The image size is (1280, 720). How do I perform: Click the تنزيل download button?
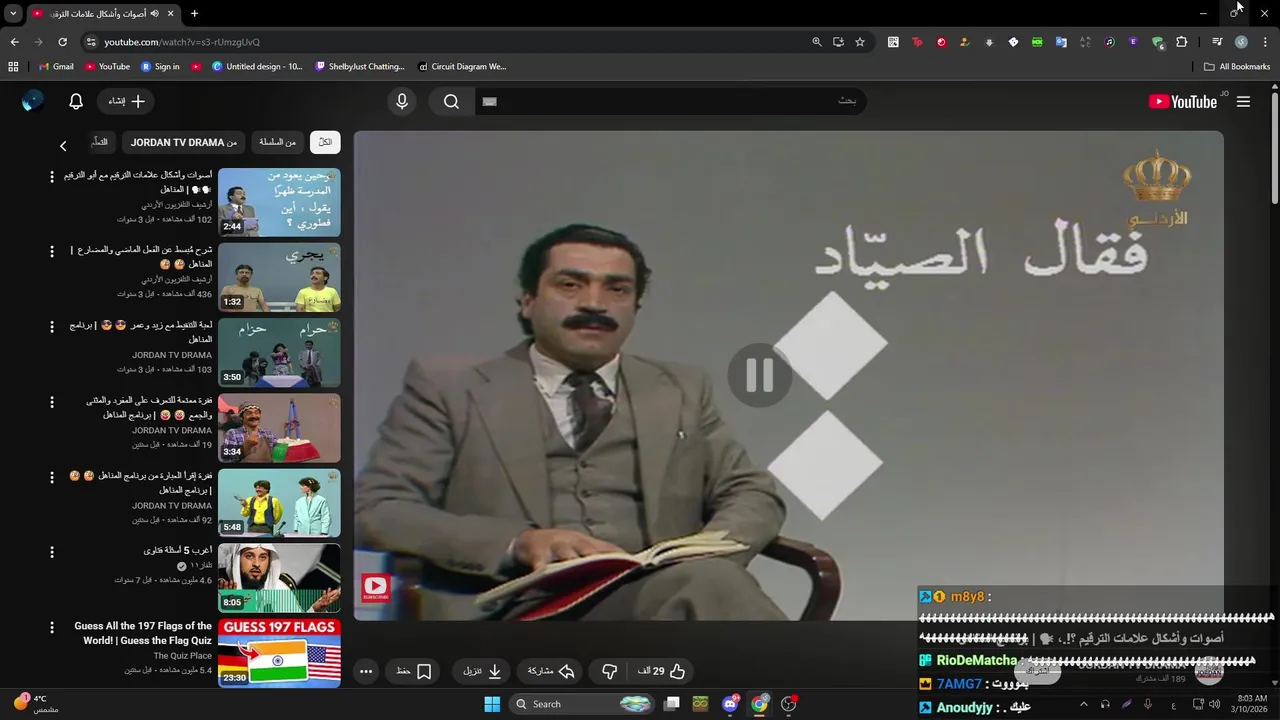[482, 671]
